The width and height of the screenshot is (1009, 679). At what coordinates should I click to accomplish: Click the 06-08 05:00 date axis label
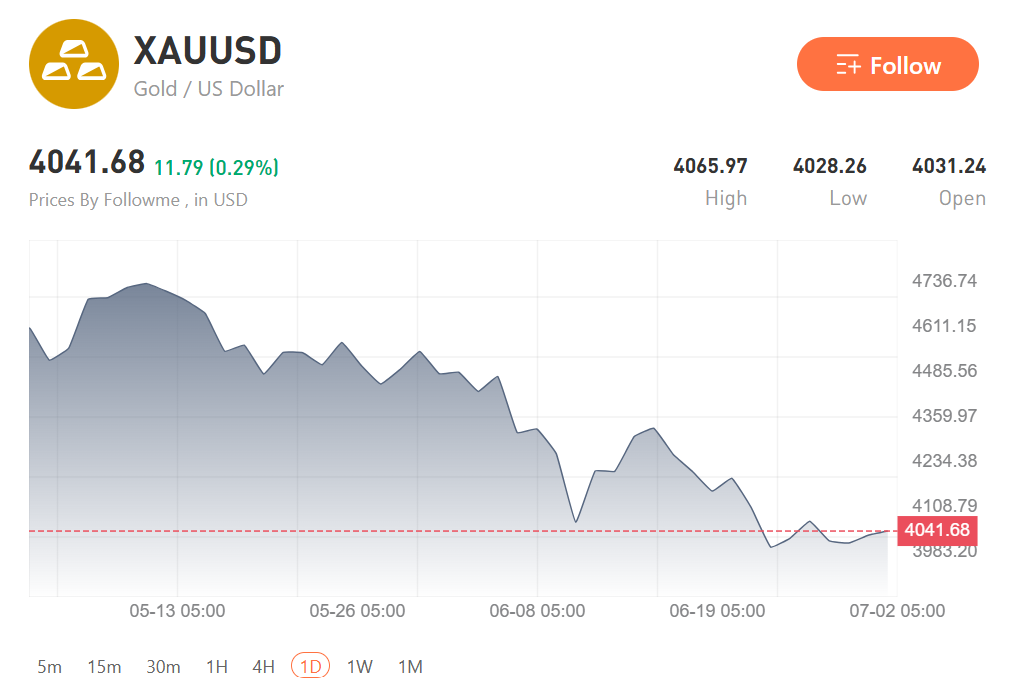(x=537, y=611)
